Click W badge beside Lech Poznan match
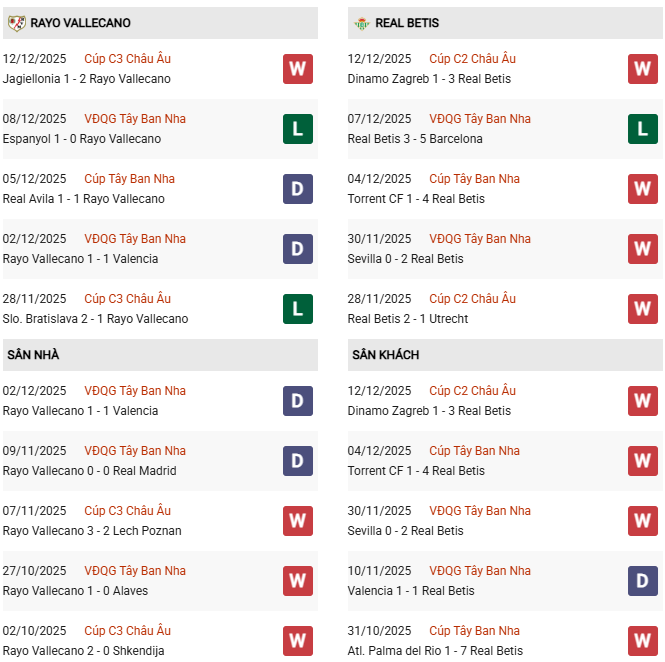The height and width of the screenshot is (662, 665). [298, 521]
